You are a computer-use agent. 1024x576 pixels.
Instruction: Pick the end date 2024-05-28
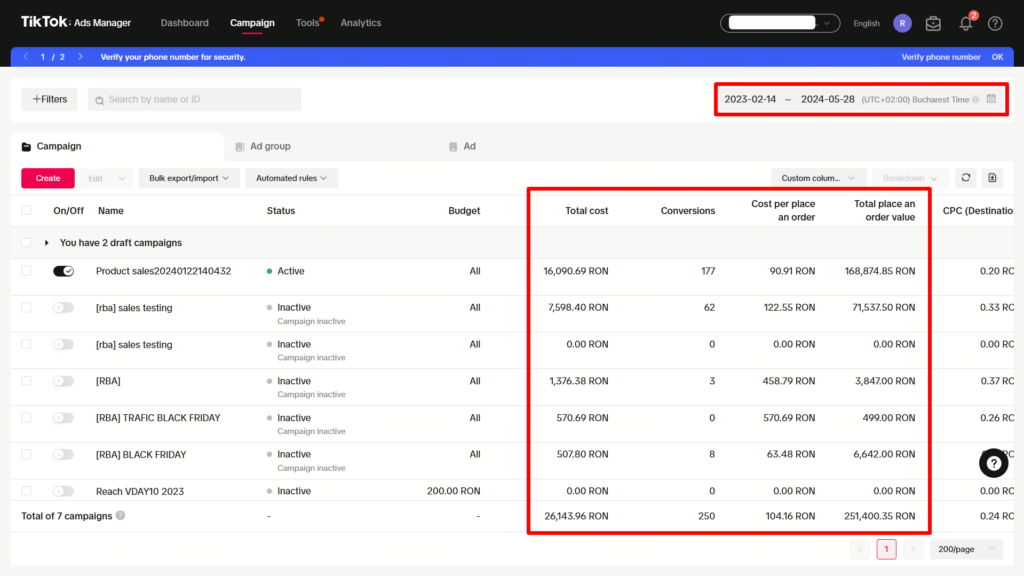coord(827,99)
